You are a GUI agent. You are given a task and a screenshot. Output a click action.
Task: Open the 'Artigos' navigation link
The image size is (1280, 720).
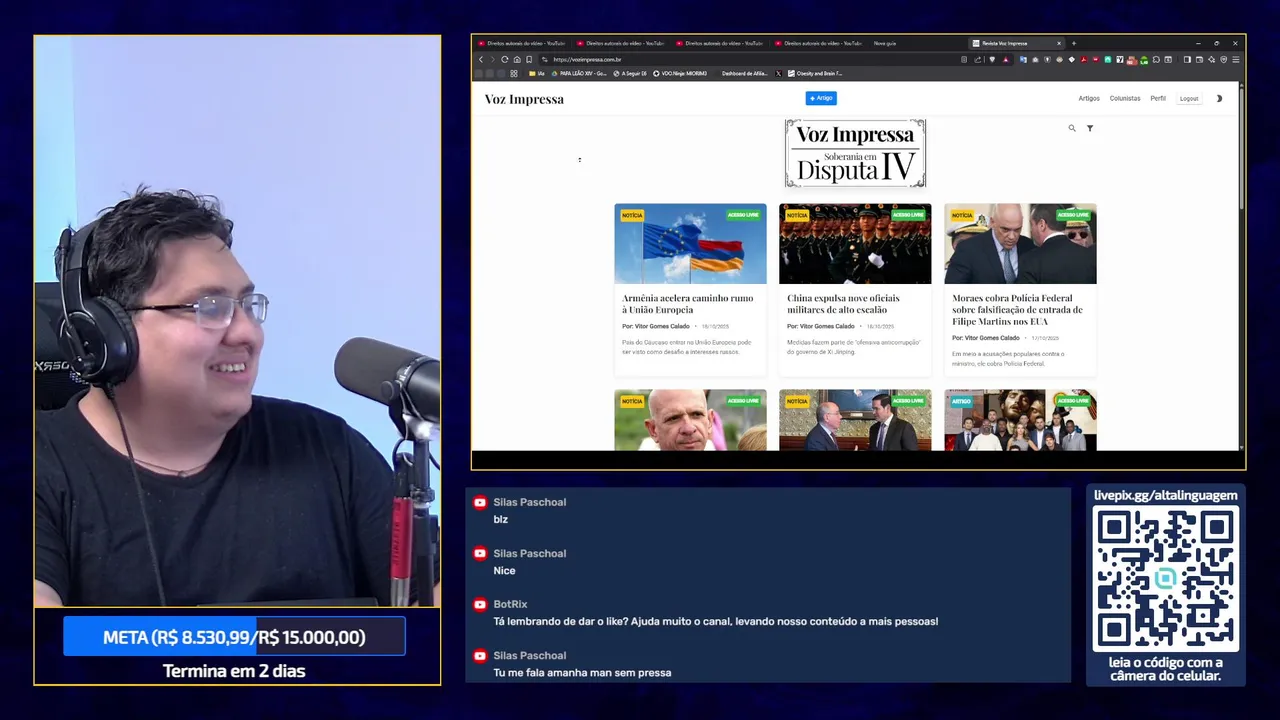click(1089, 99)
